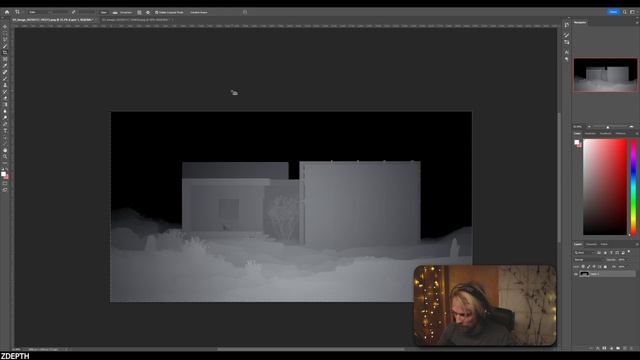Viewport: 640px width, 360px height.
Task: Toggle lock transparent pixels
Action: pos(583,267)
